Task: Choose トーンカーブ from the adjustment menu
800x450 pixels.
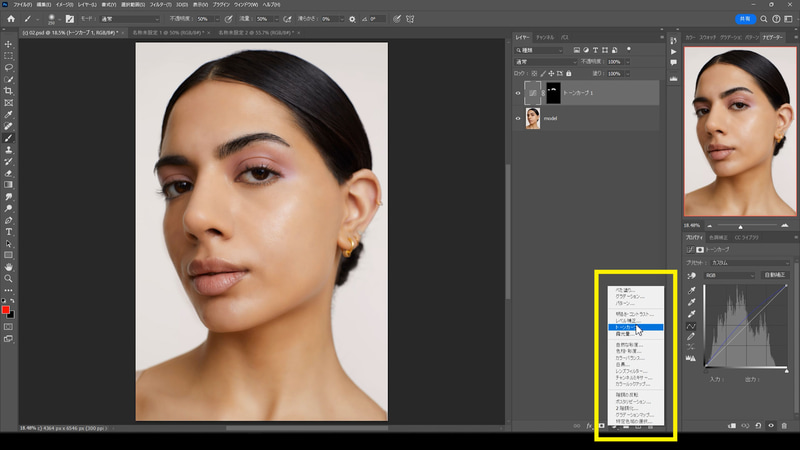Action: point(625,327)
